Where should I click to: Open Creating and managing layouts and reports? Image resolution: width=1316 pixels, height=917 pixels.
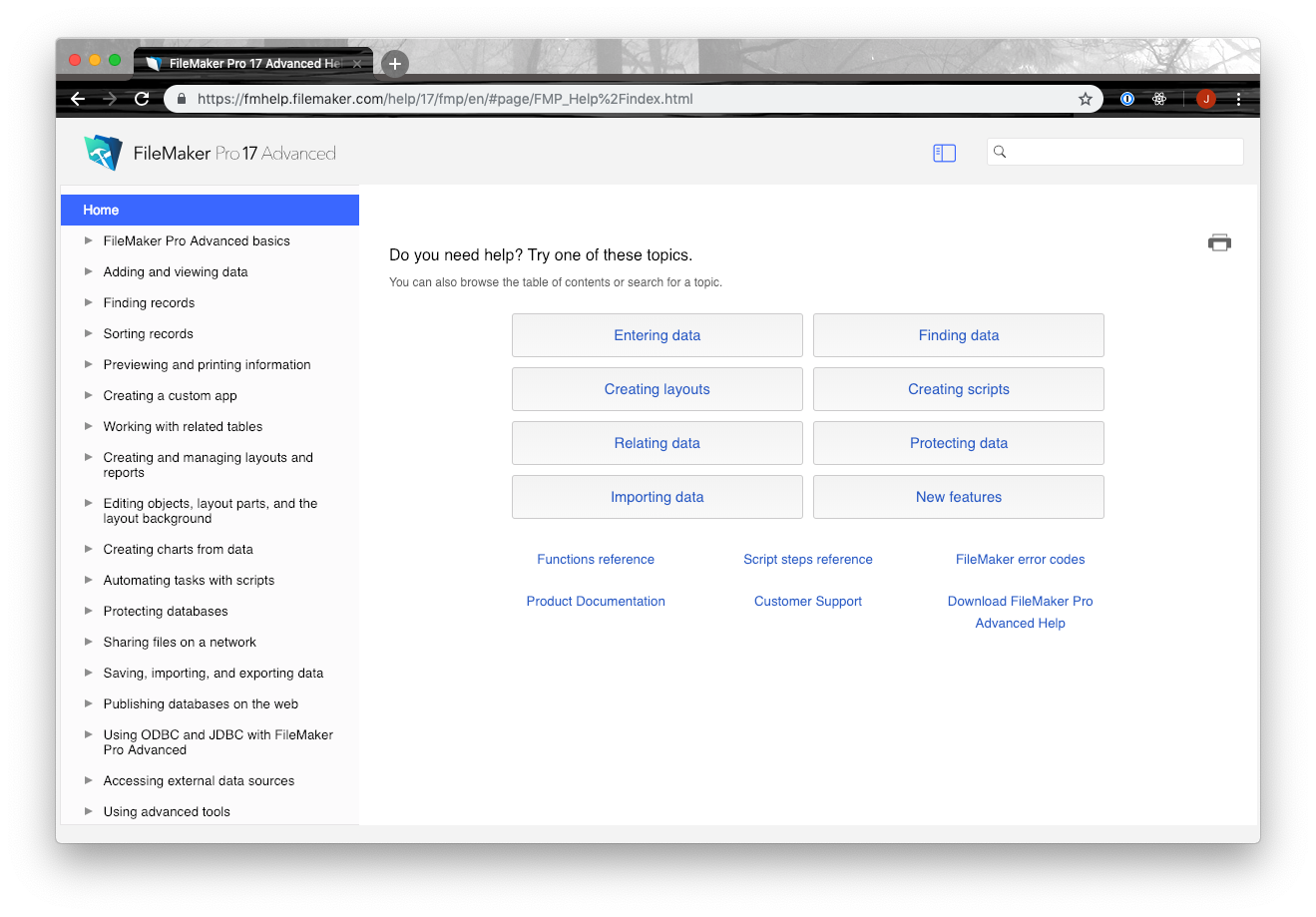208,465
